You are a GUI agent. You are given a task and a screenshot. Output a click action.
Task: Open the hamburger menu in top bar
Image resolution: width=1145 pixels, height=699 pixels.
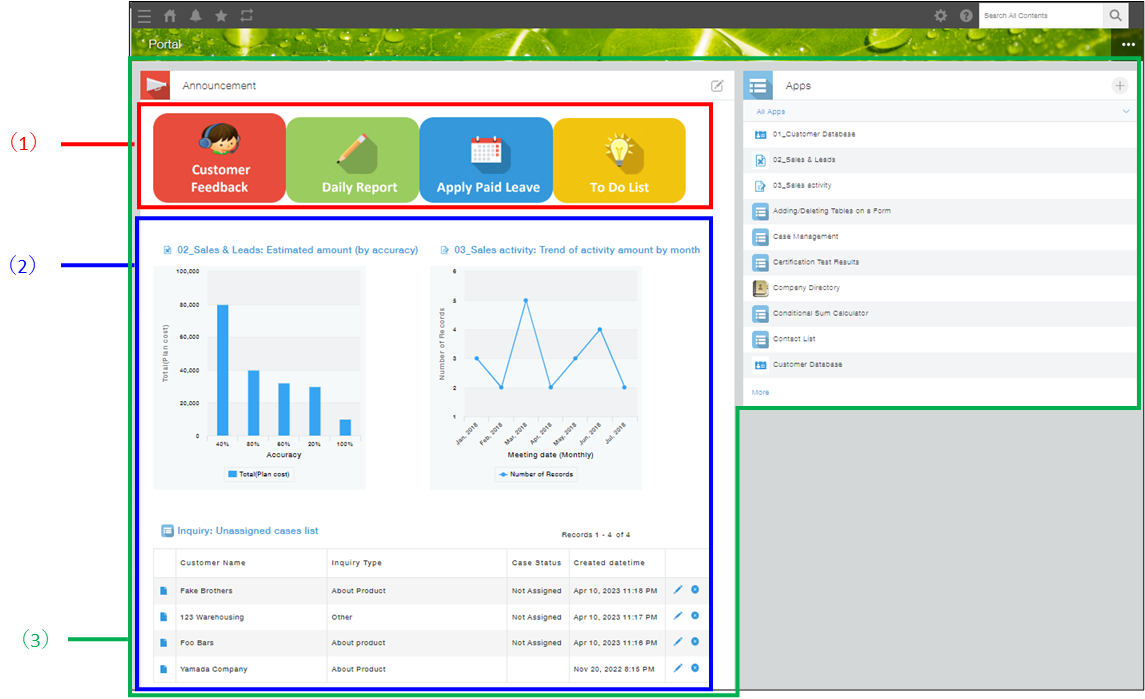144,15
